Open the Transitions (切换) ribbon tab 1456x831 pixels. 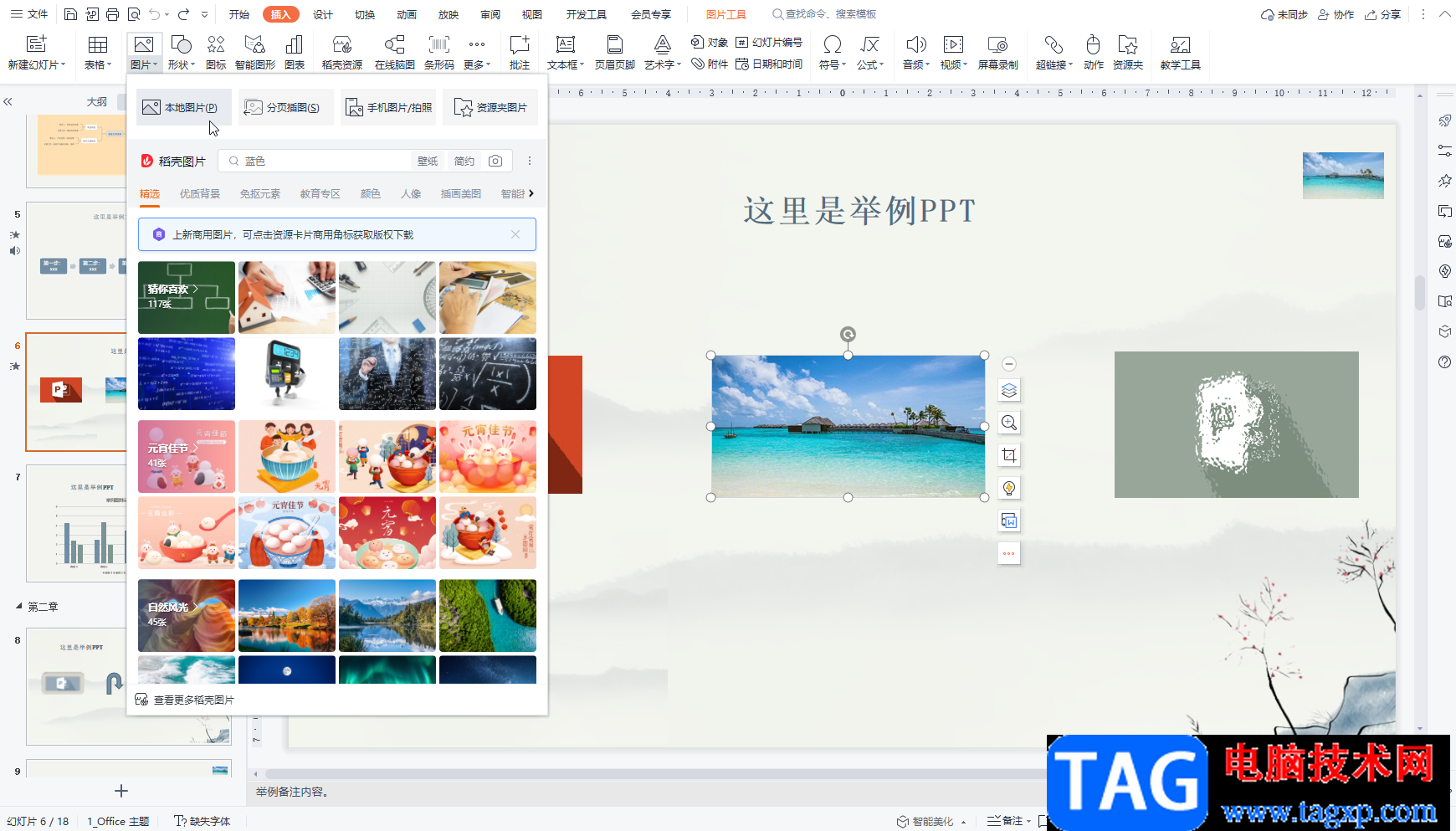[365, 14]
